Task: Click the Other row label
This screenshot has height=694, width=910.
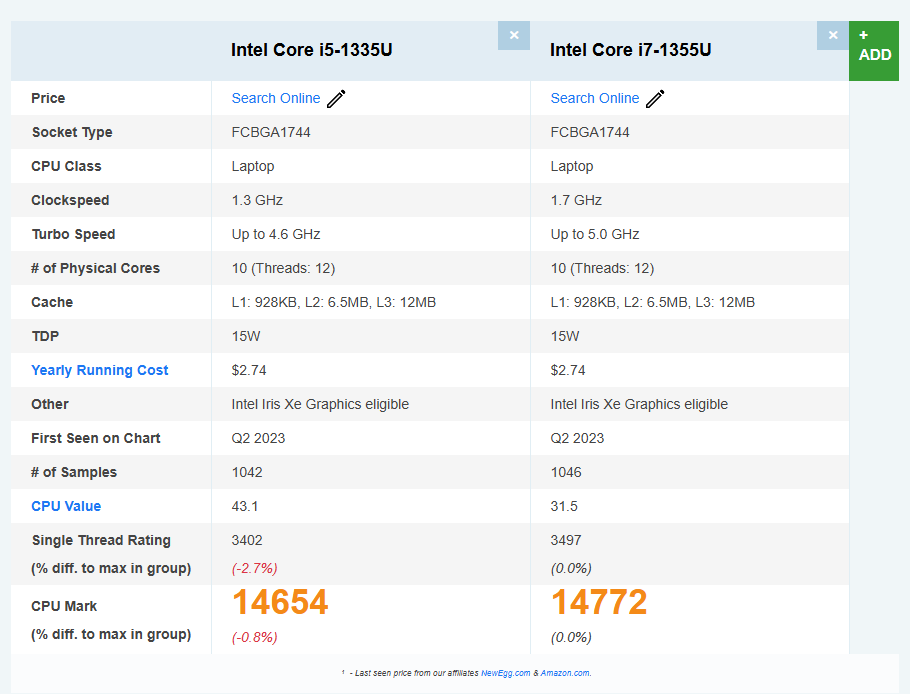Action: point(50,404)
